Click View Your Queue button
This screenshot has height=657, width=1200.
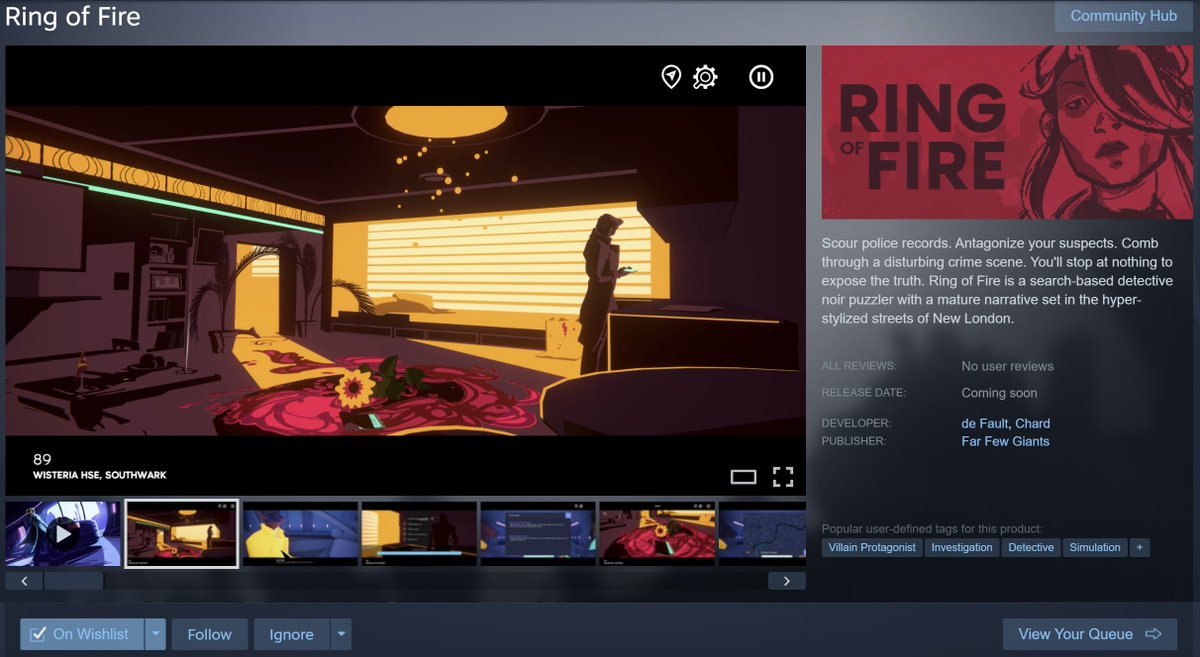point(1089,634)
